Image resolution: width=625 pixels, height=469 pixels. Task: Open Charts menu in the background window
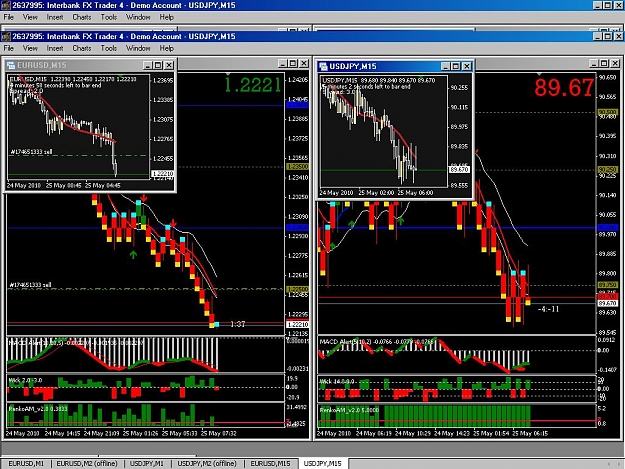click(x=82, y=17)
